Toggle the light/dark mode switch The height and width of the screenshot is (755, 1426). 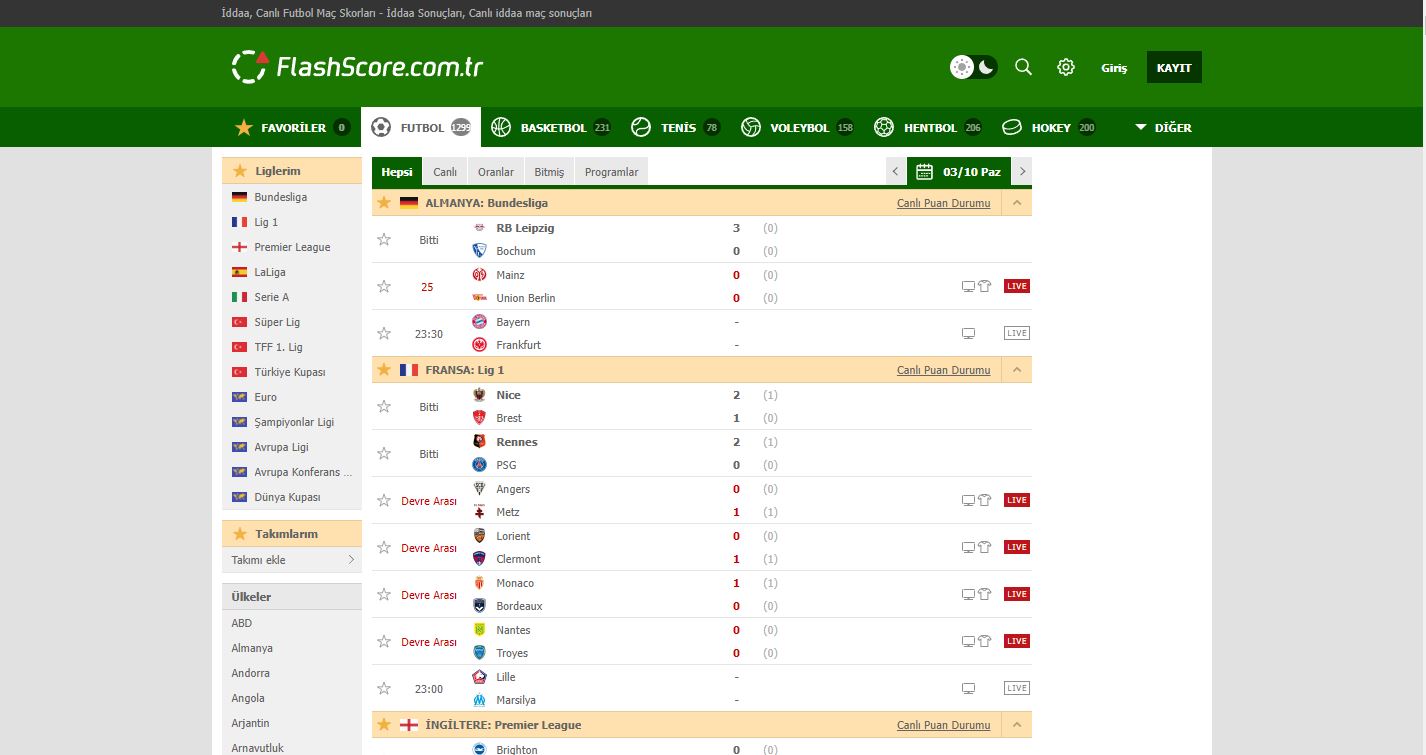click(x=973, y=67)
